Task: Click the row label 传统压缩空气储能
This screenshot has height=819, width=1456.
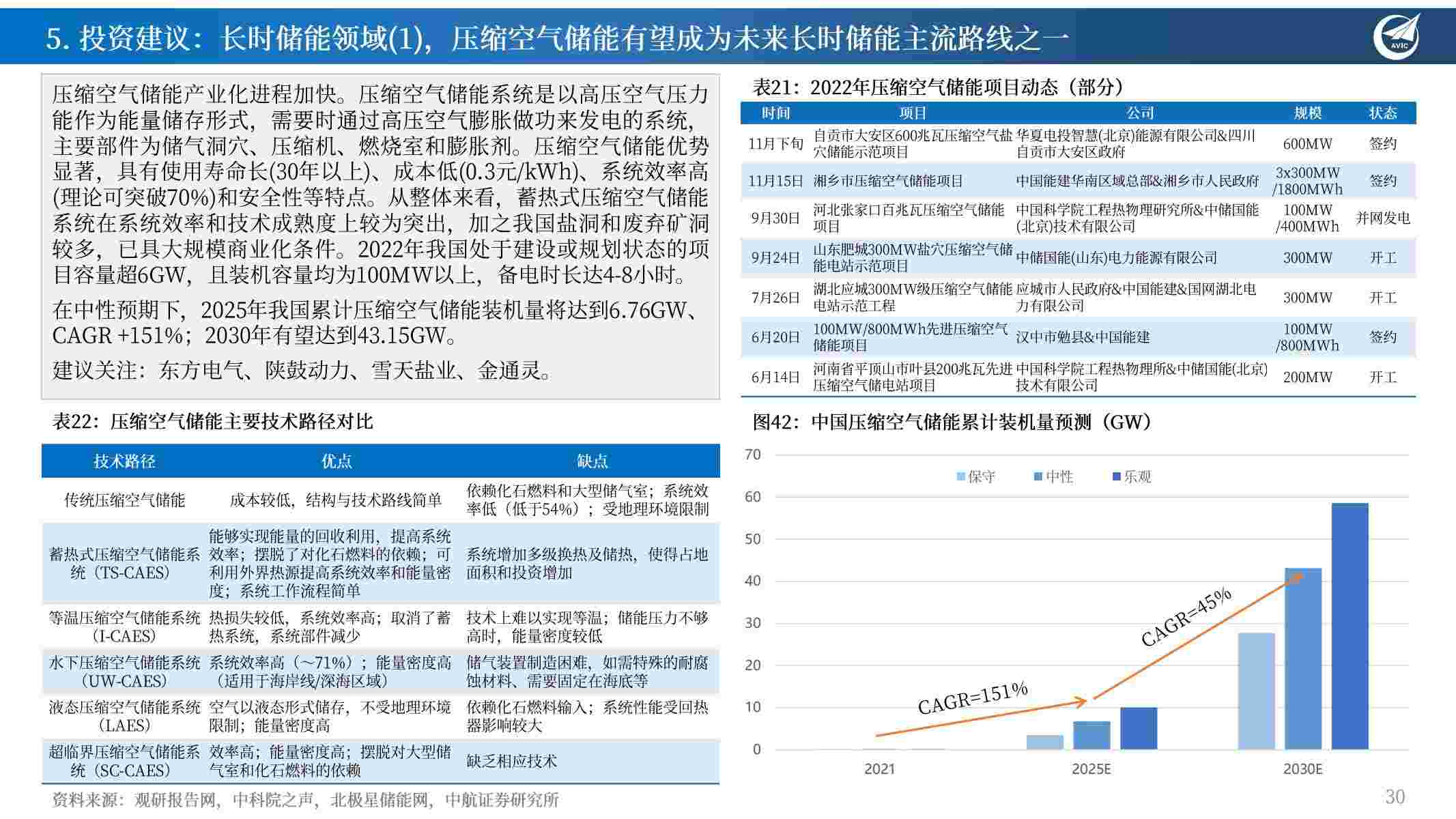Action: click(124, 500)
